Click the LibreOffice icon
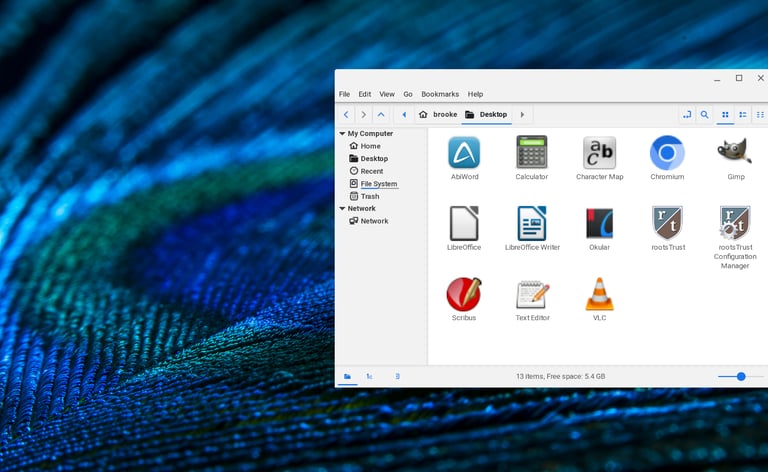 tap(464, 223)
